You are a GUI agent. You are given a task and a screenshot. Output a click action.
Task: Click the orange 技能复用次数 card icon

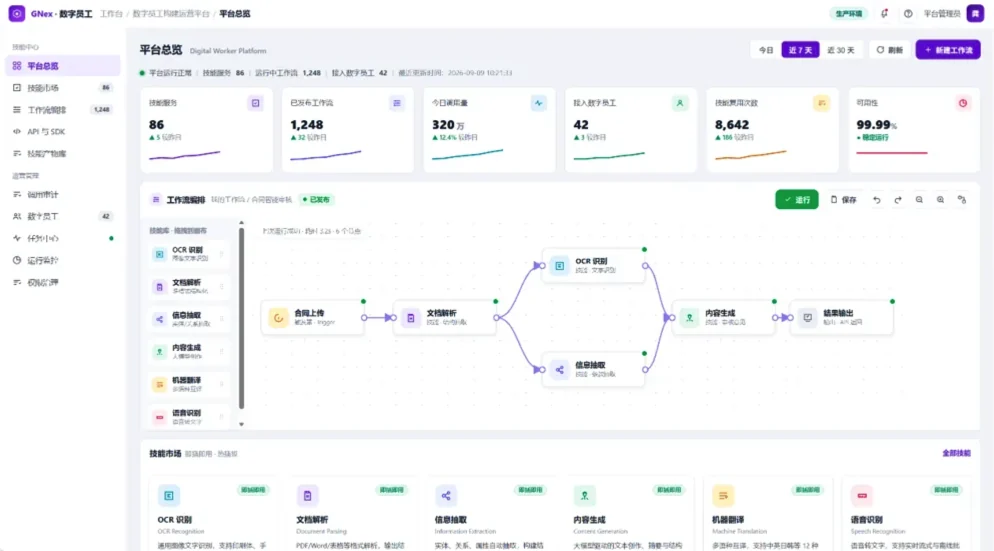(x=822, y=103)
